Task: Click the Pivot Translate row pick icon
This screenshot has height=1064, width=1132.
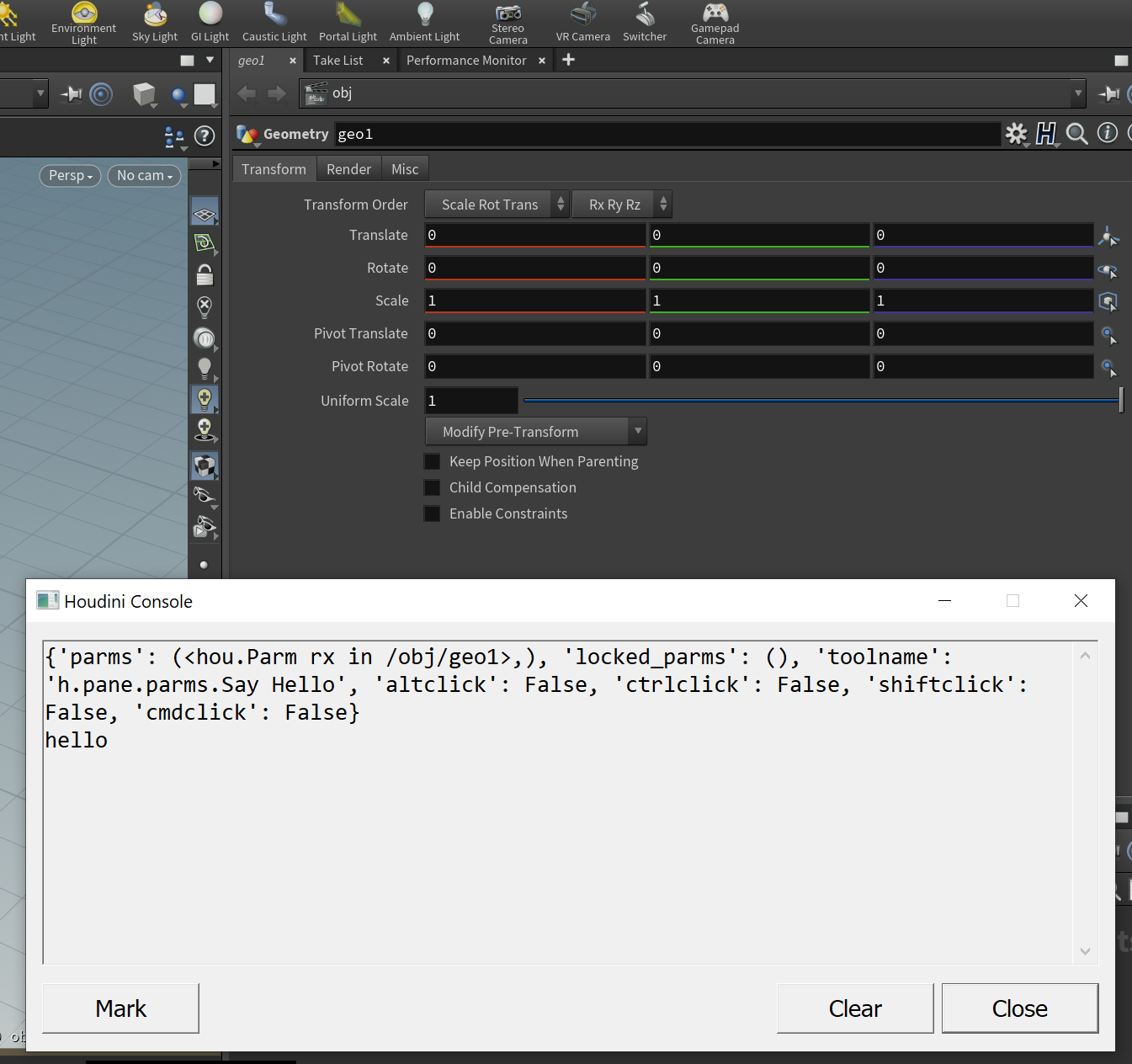Action: pyautogui.click(x=1109, y=334)
